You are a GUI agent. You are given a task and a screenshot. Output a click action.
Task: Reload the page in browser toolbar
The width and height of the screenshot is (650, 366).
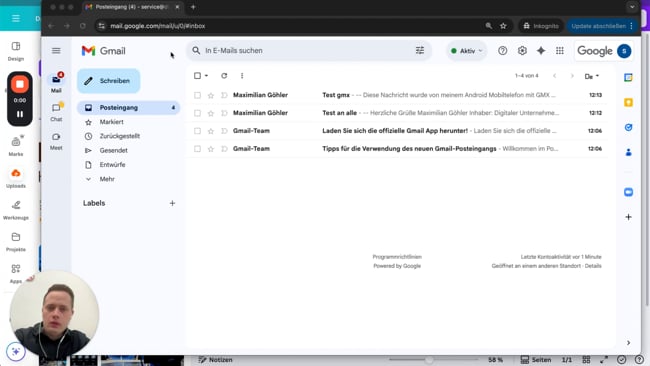(x=83, y=26)
